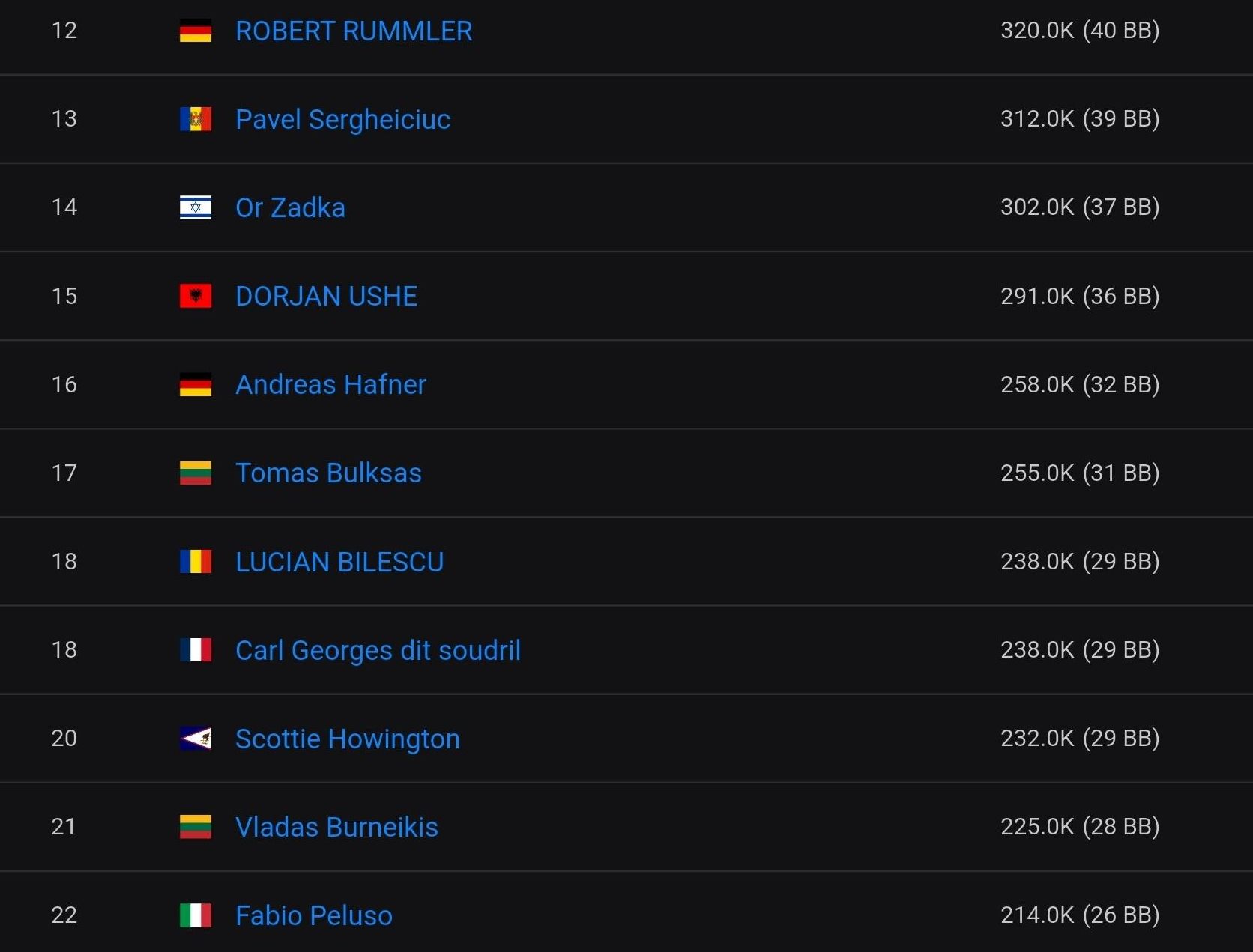View LUCIAN BILESCU player details

tap(339, 562)
